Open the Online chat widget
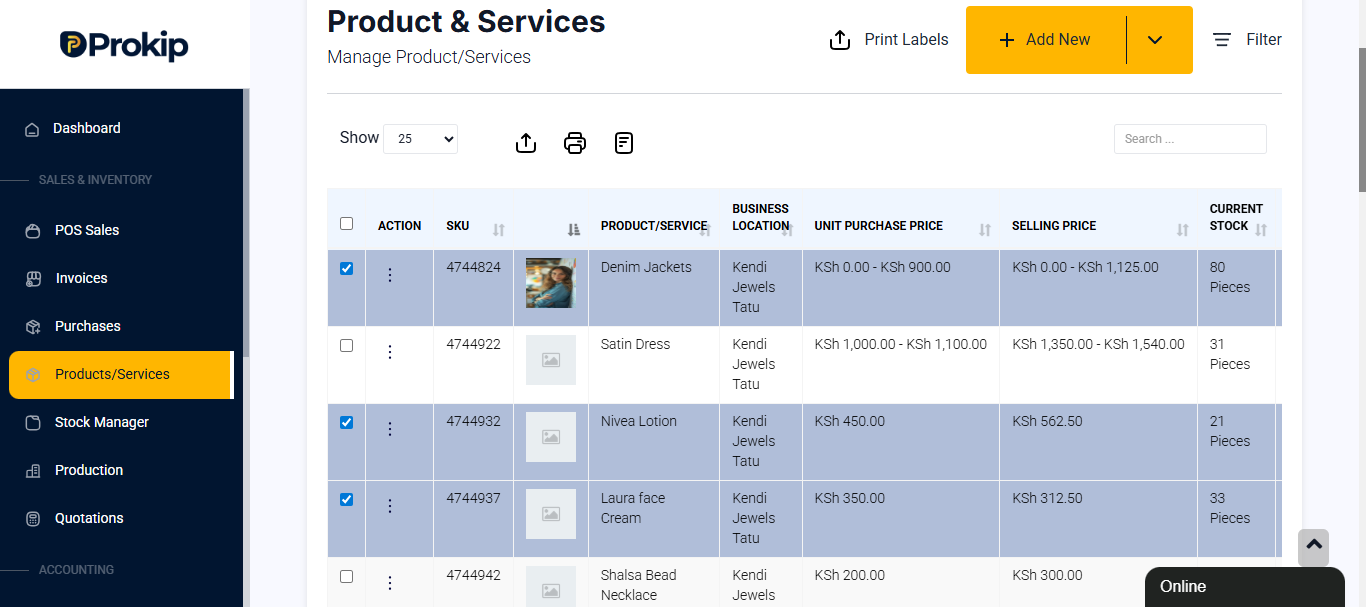Image resolution: width=1366 pixels, height=607 pixels. pos(1244,587)
